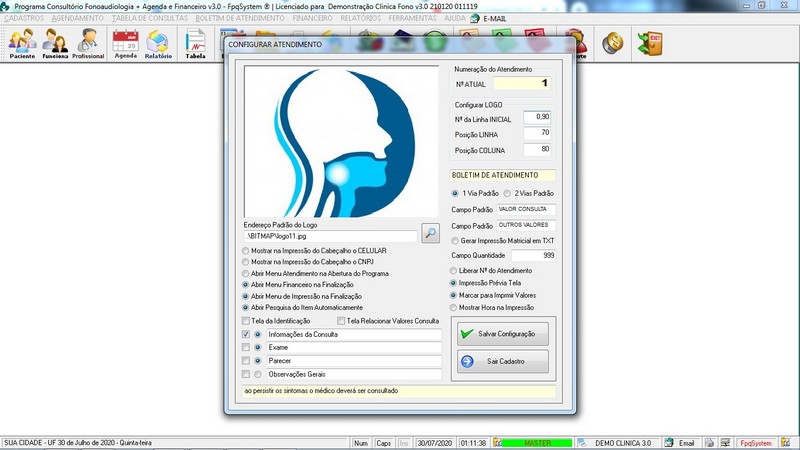Uncheck the Informações da Consulta checkbox
The height and width of the screenshot is (450, 800).
[247, 334]
